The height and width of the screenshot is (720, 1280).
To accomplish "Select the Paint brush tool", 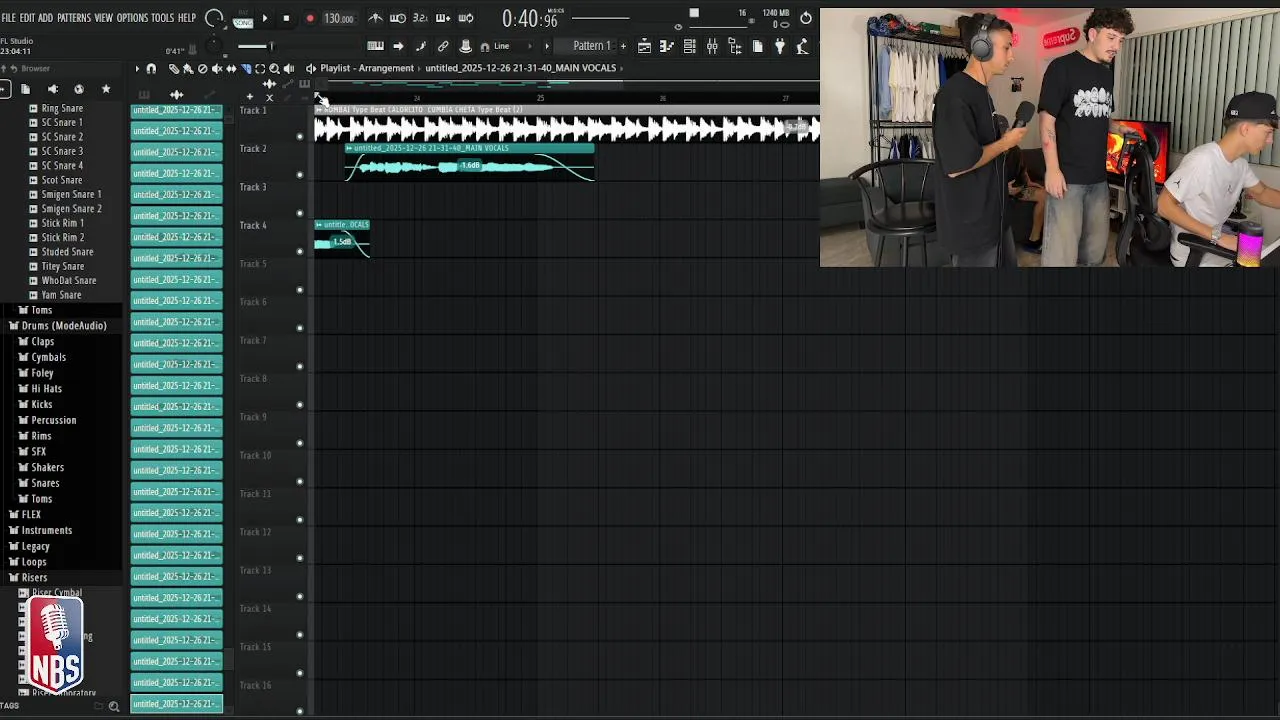I will (x=187, y=68).
